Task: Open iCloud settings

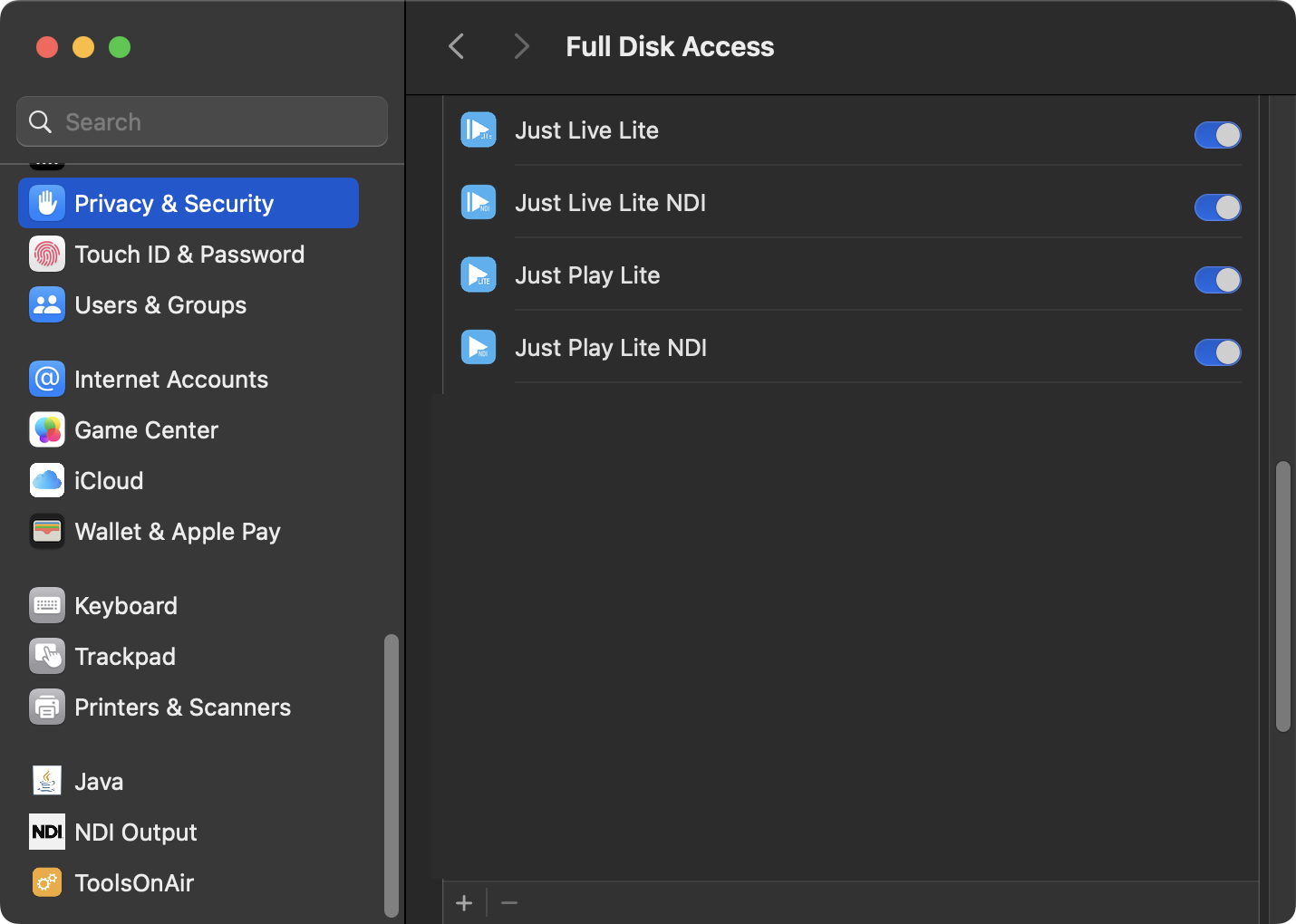Action: (189, 480)
